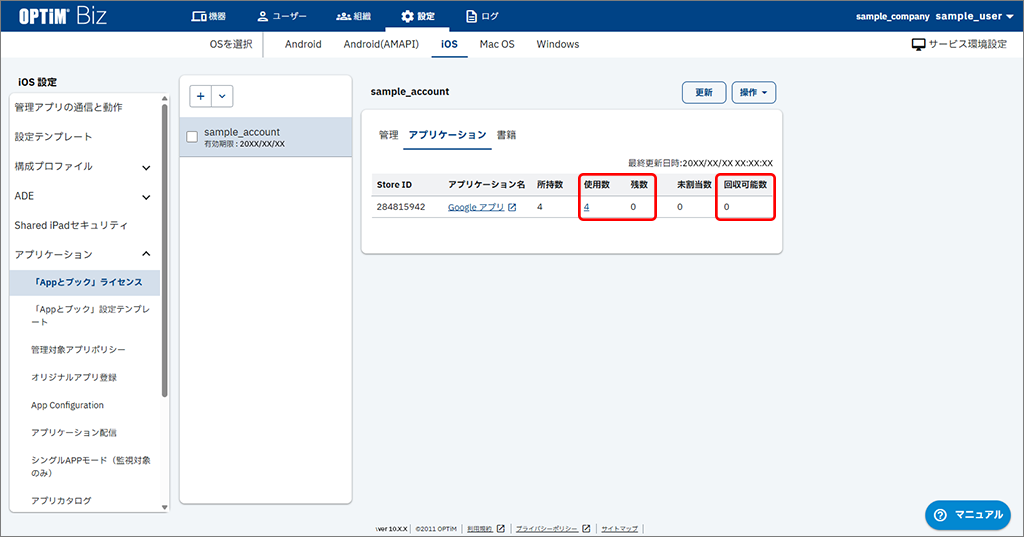The image size is (1024, 537).
Task: Select the Mac OS tab
Action: coord(497,44)
